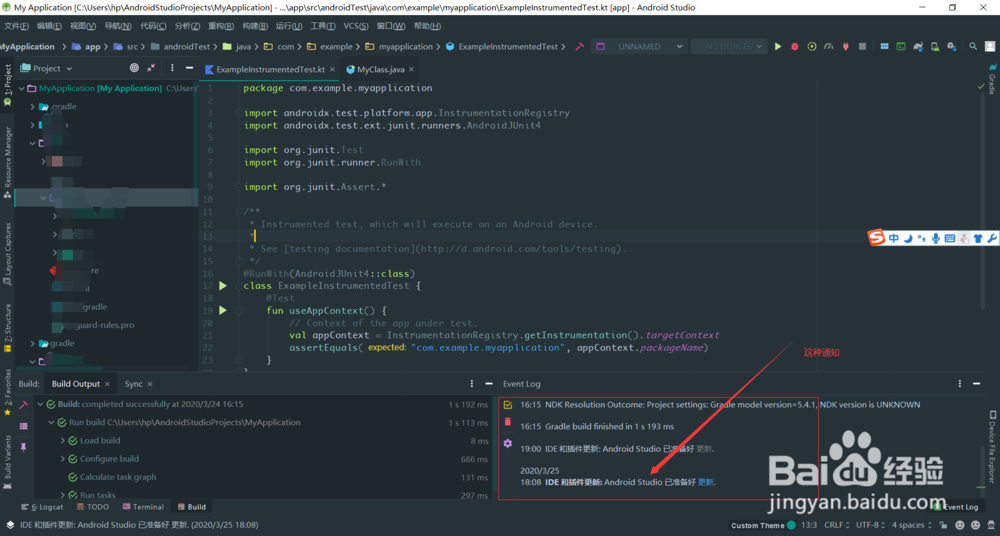1000x536 pixels.
Task: Open the 编辑(E) menu
Action: pos(49,26)
